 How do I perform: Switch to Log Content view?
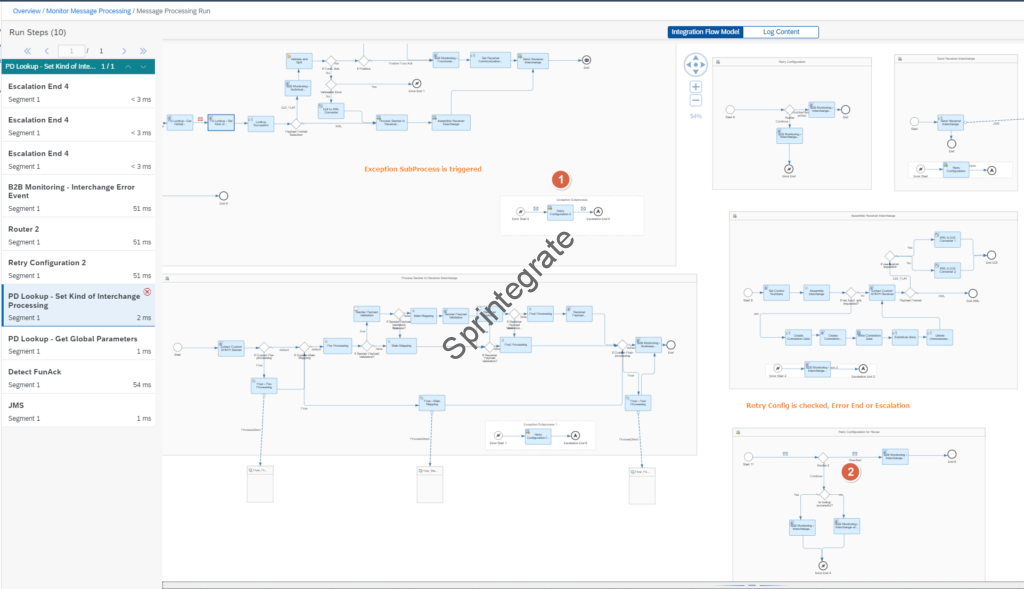click(780, 32)
